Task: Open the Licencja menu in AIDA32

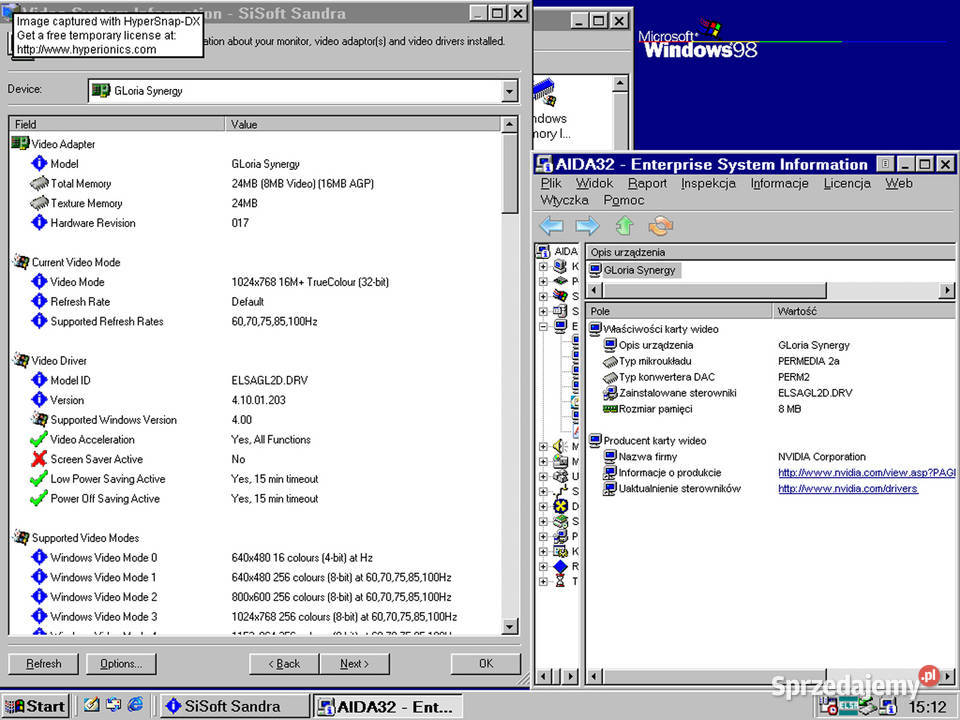Action: click(847, 183)
